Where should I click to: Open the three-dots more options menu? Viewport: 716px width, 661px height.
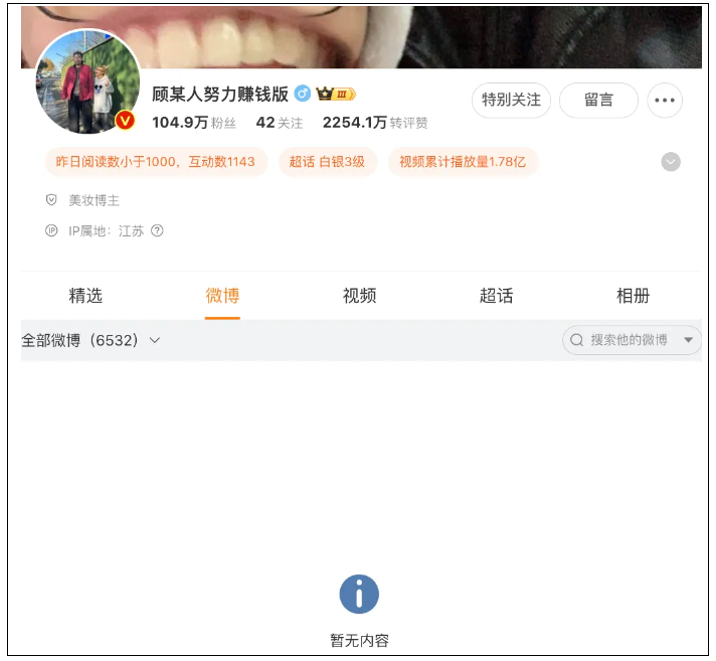pyautogui.click(x=665, y=100)
